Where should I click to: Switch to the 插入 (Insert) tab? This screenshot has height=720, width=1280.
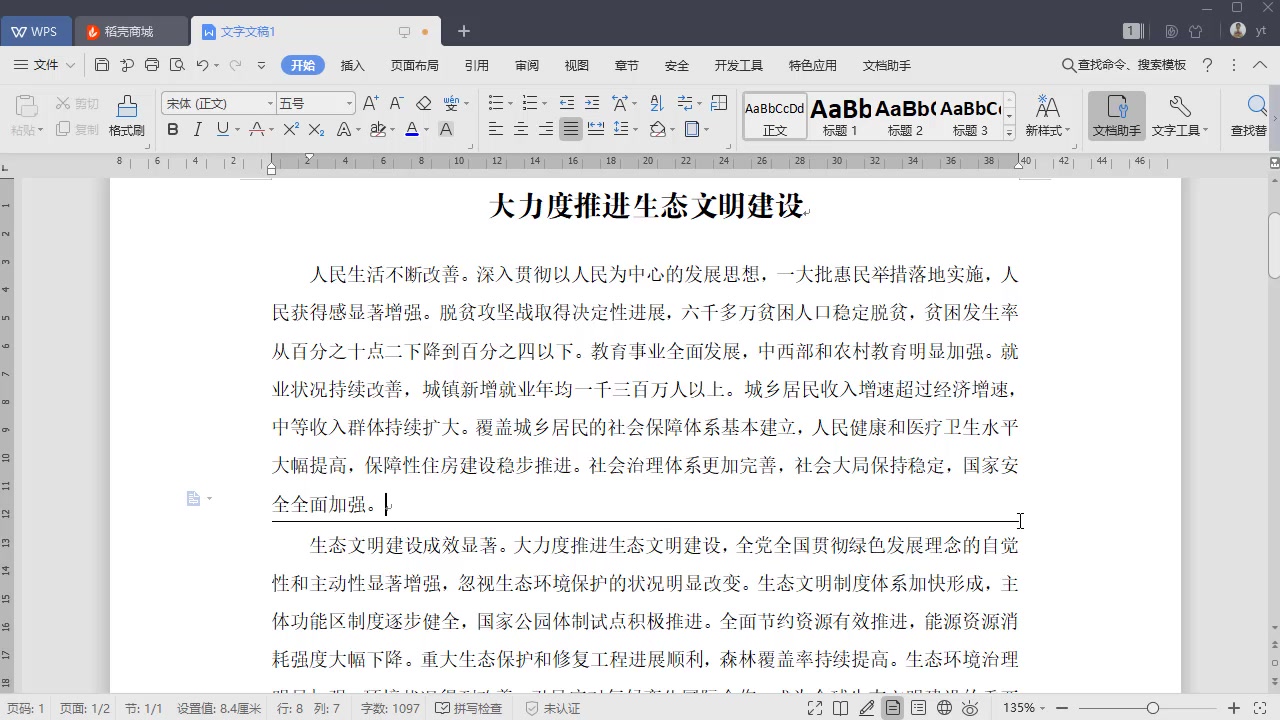[353, 65]
